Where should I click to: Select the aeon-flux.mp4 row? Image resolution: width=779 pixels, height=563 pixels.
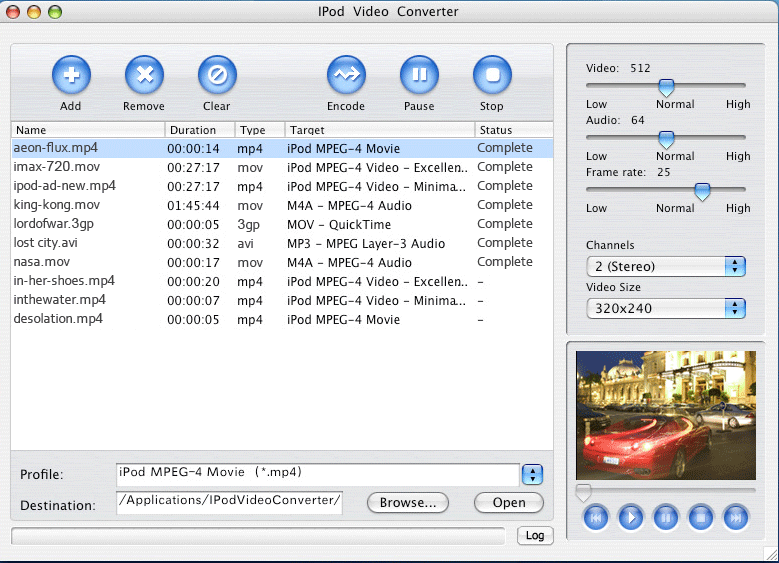pos(282,148)
